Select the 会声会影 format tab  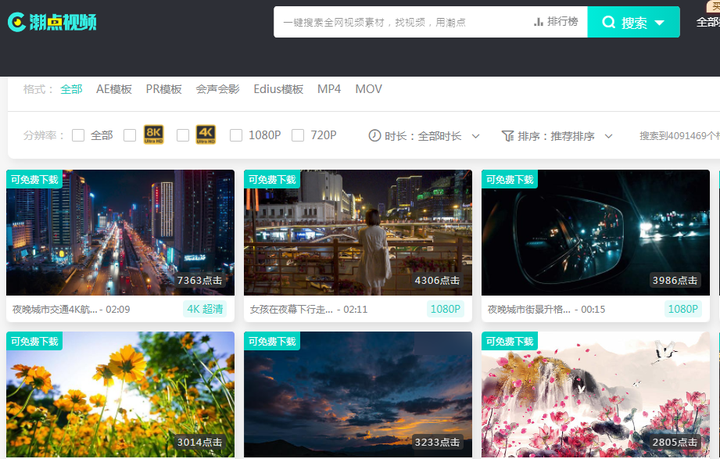[218, 89]
